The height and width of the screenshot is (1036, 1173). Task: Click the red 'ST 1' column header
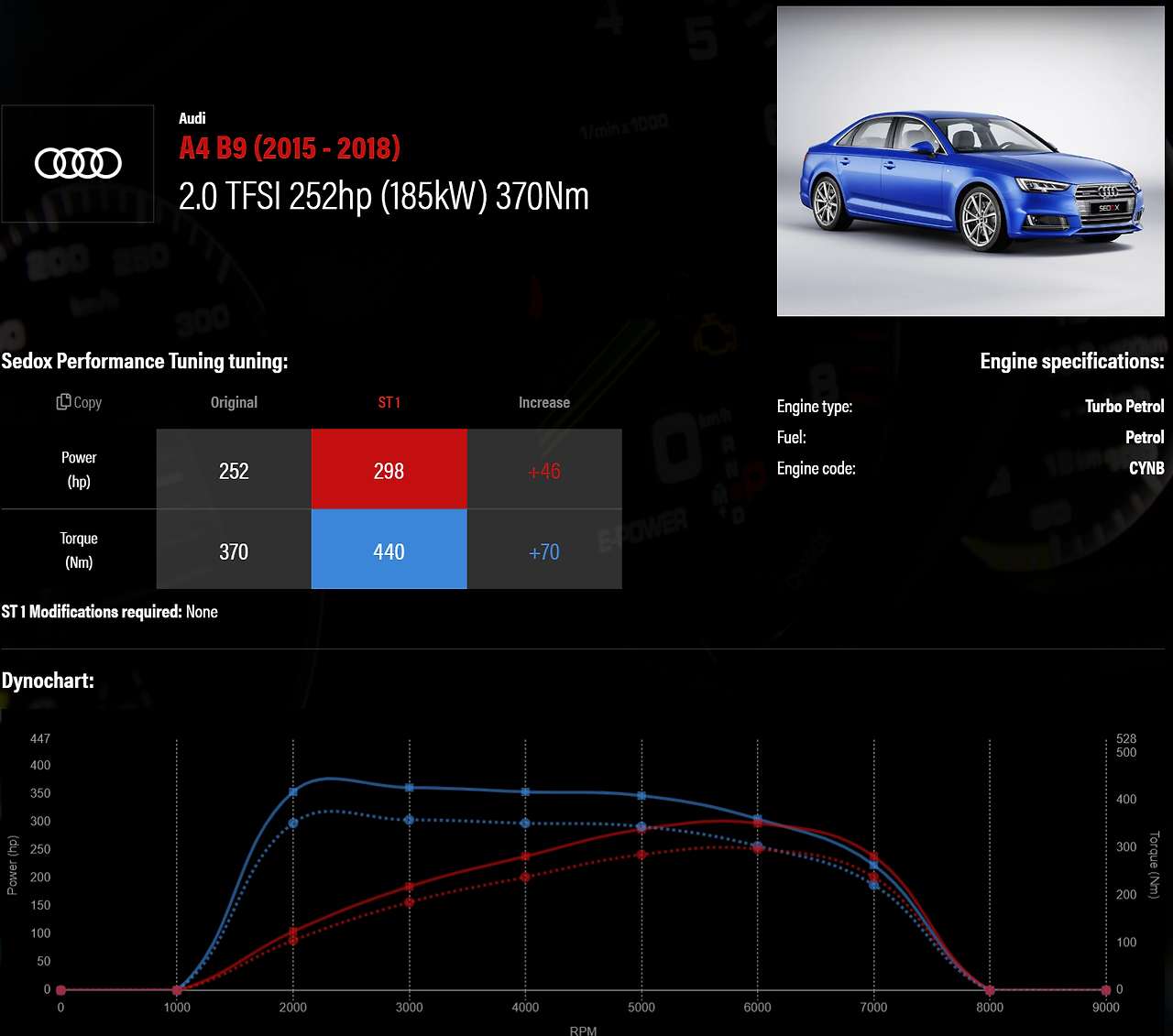click(389, 402)
